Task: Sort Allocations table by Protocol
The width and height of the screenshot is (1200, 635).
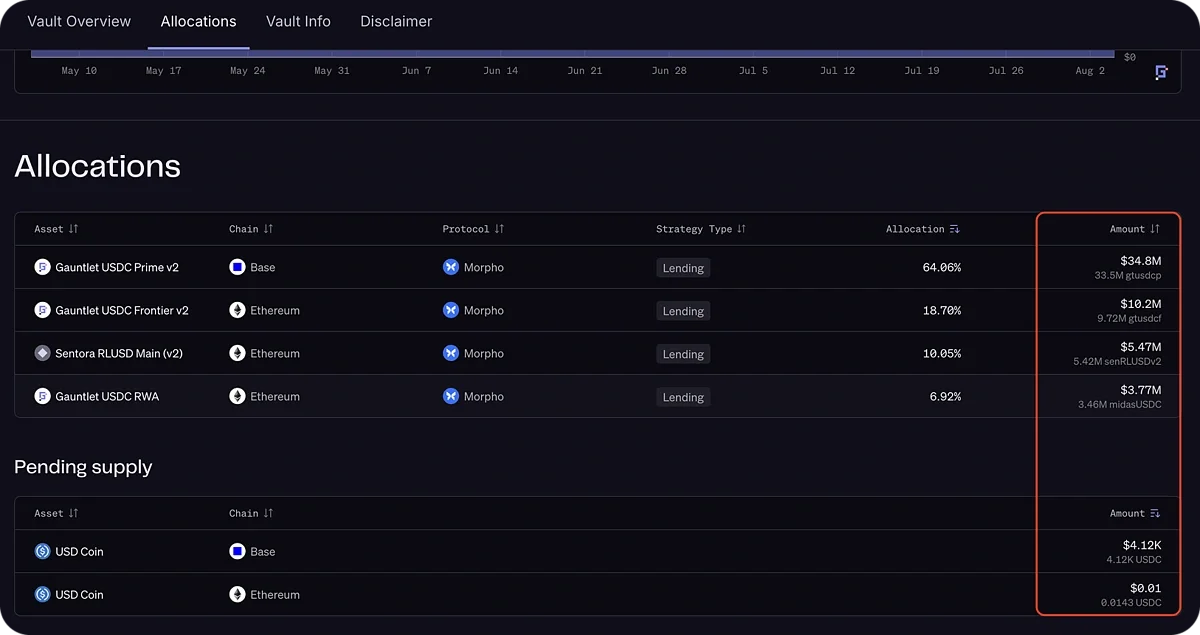Action: point(473,229)
